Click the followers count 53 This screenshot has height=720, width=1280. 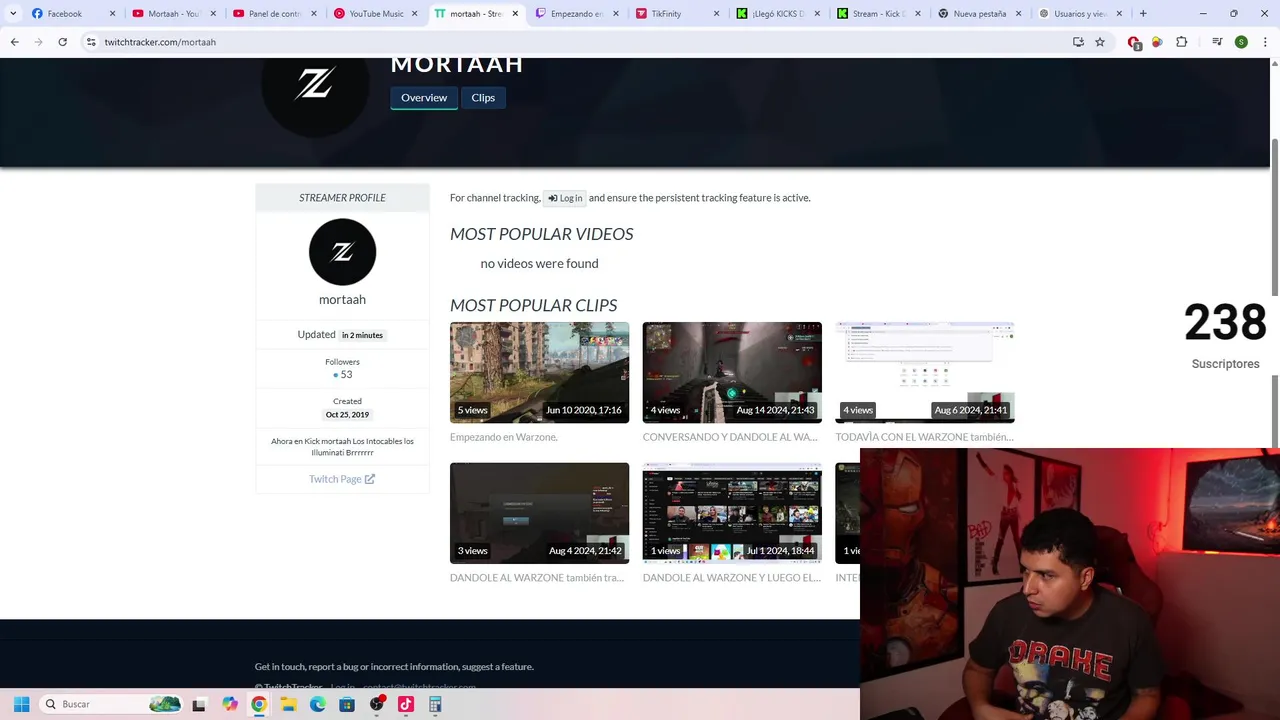[x=346, y=374]
